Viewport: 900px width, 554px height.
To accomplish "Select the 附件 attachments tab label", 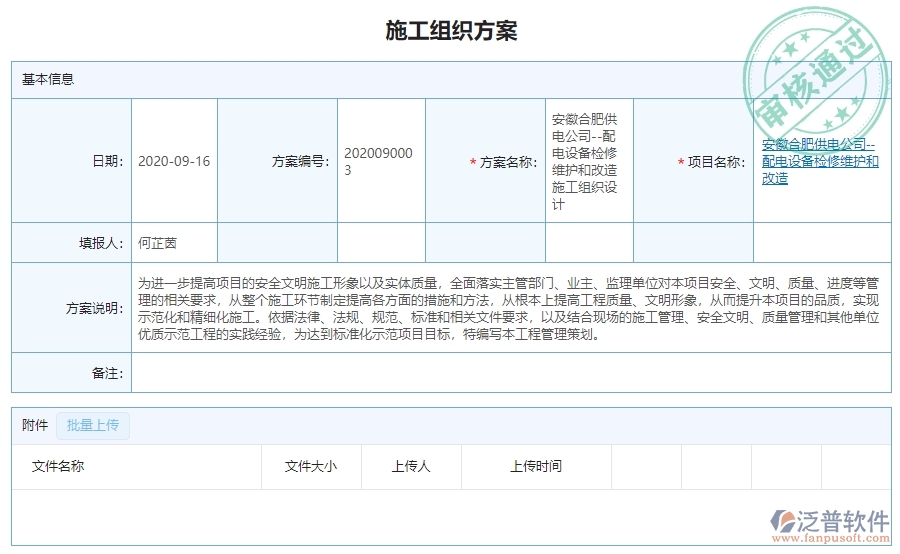I will 35,425.
